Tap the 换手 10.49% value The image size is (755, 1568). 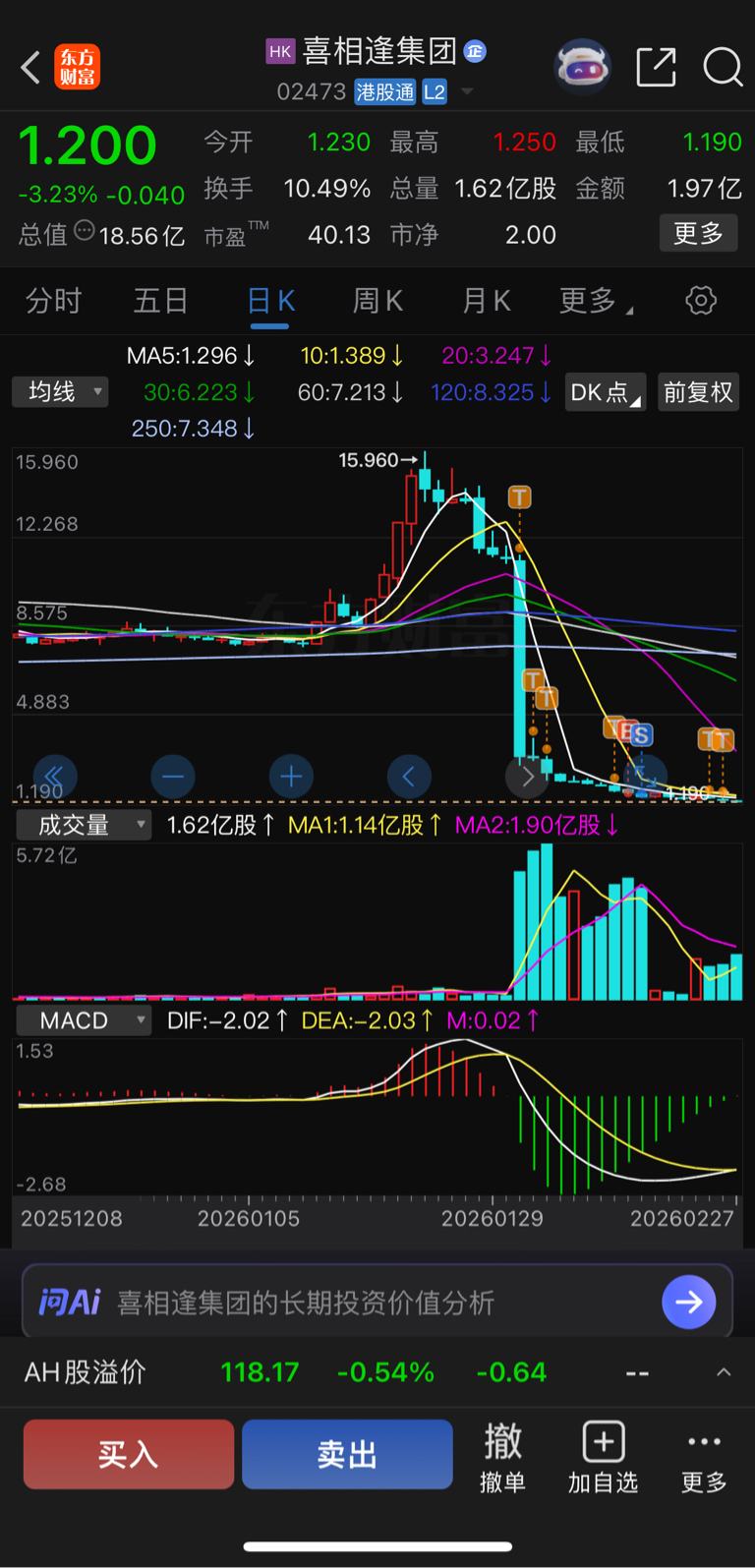pos(326,189)
